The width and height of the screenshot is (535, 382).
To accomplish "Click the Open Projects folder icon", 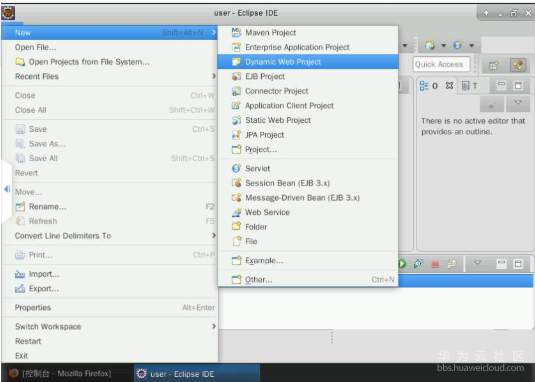I will [x=20, y=62].
